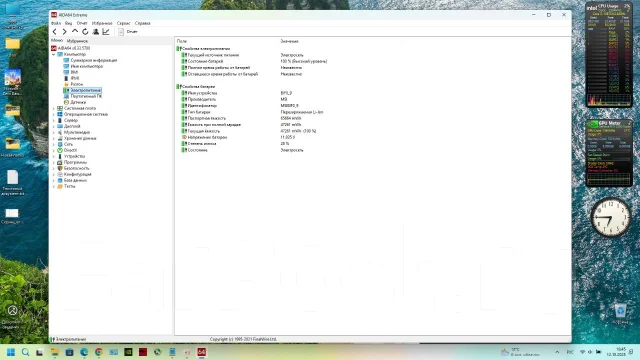Select the Состояние батарей row
The width and height of the screenshot is (640, 360).
pyautogui.click(x=205, y=61)
